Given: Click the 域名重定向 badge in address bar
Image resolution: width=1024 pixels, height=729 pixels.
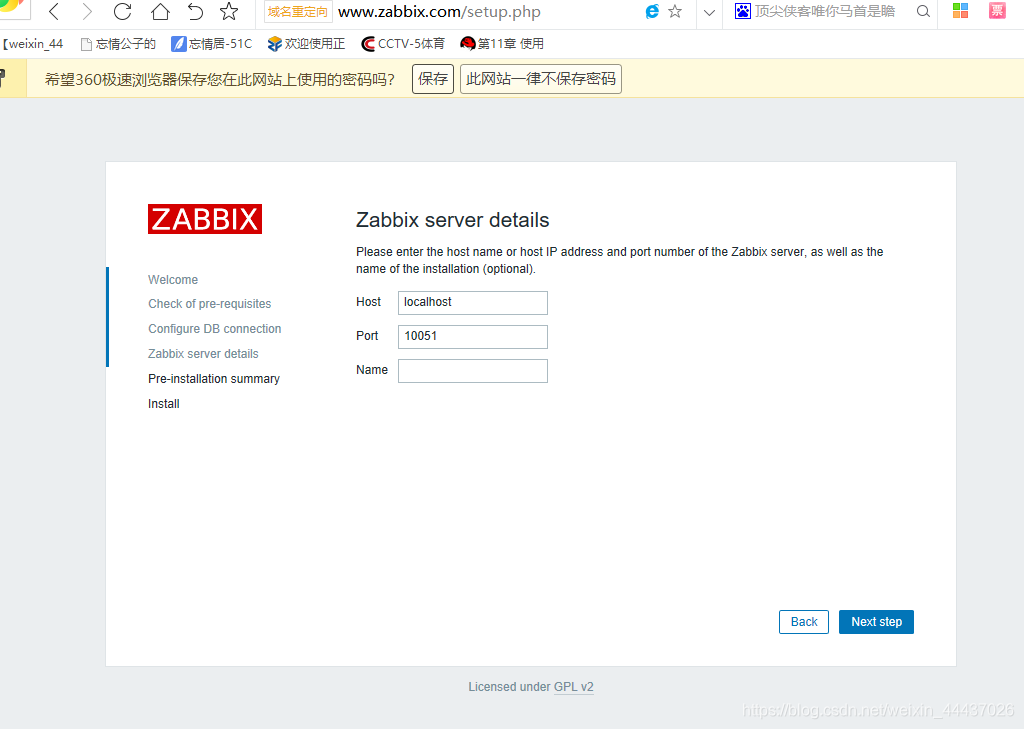Looking at the screenshot, I should 298,12.
